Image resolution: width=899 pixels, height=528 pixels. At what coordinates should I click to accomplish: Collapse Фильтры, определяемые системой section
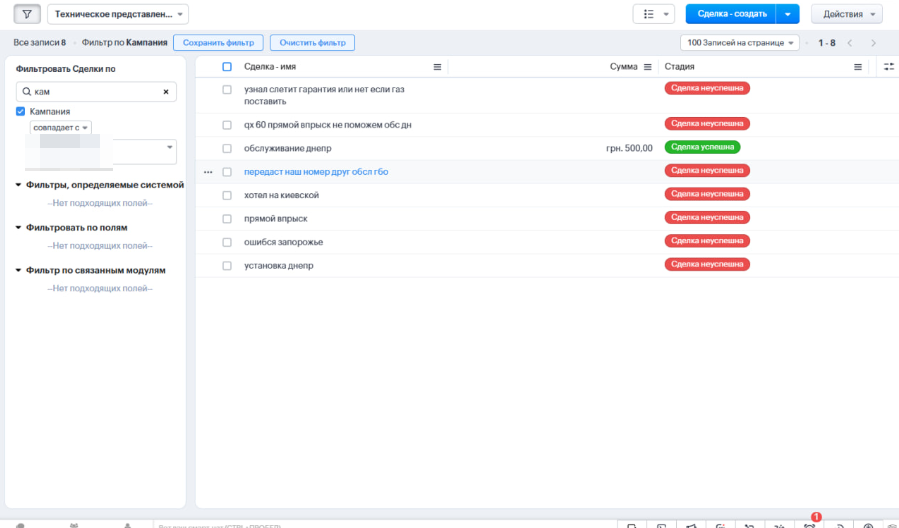(x=19, y=185)
